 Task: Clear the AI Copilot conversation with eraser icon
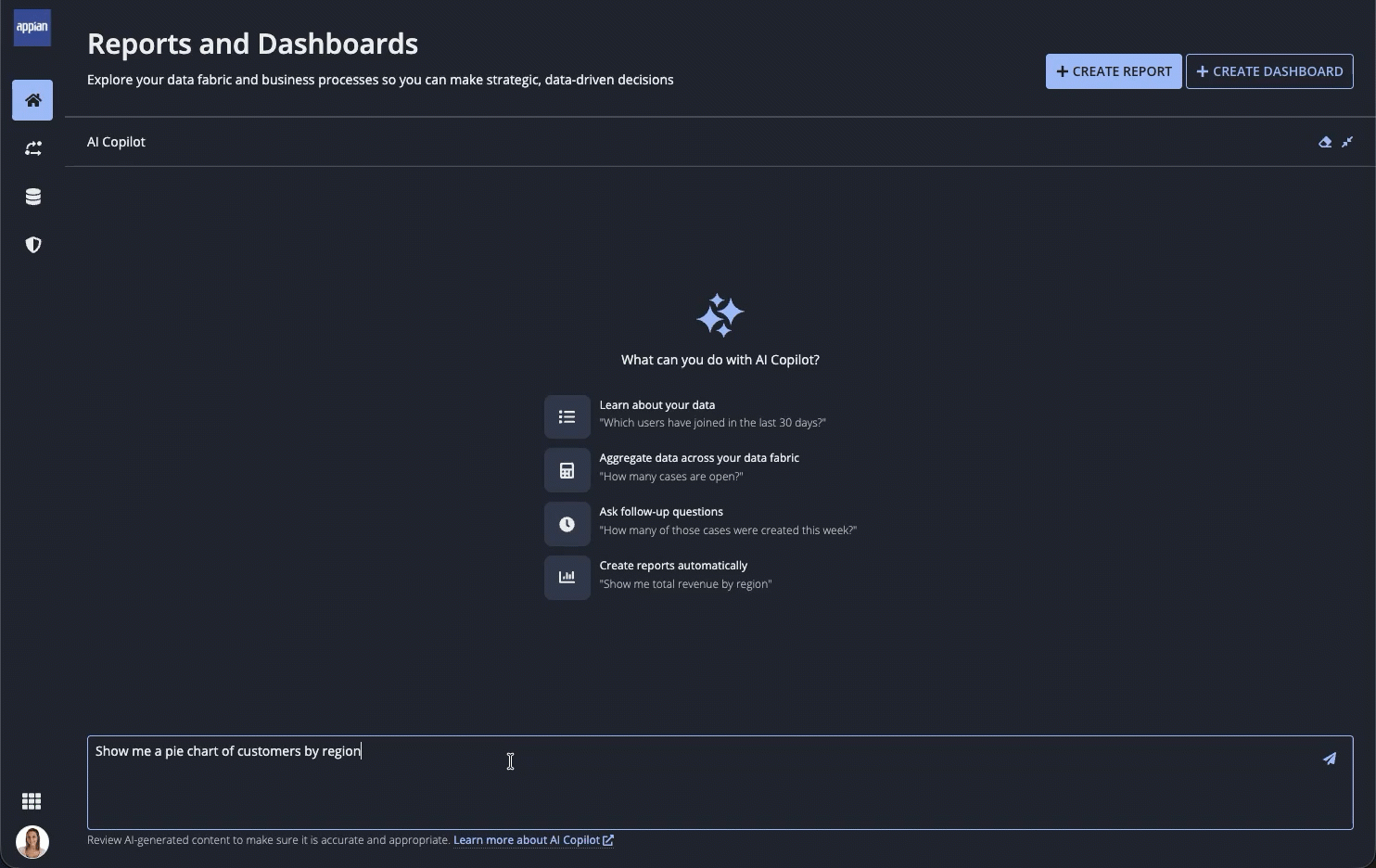click(1325, 142)
